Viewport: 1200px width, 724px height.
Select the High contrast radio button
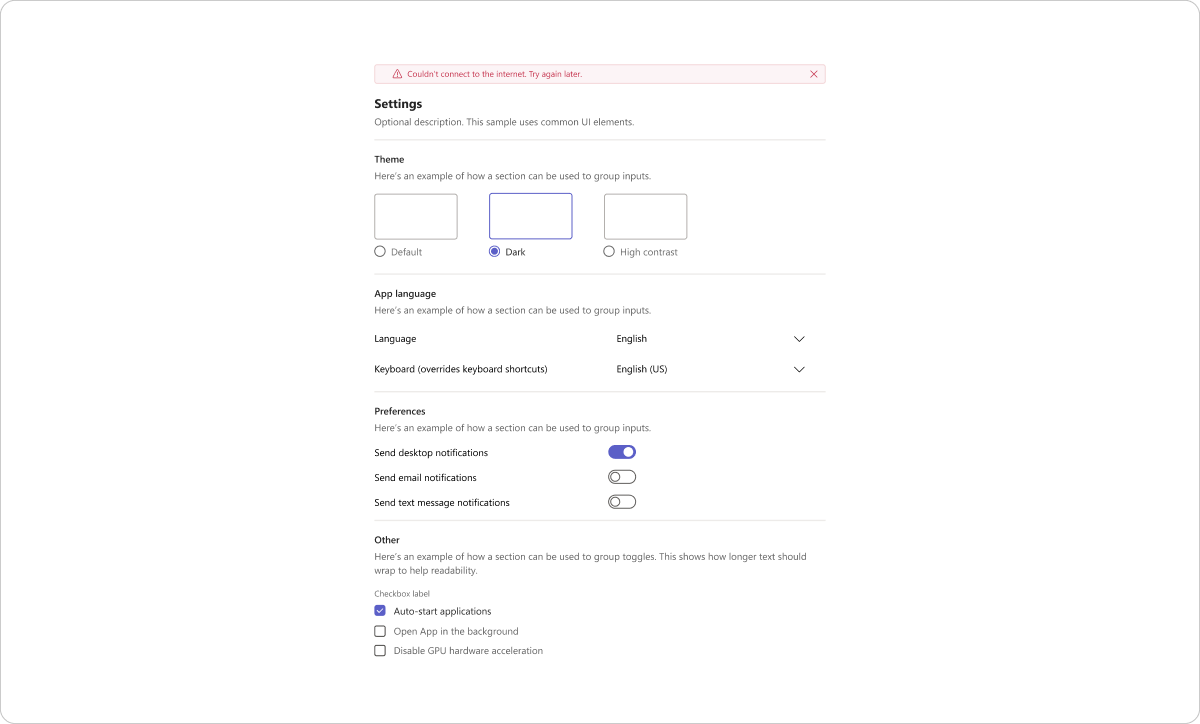point(609,252)
